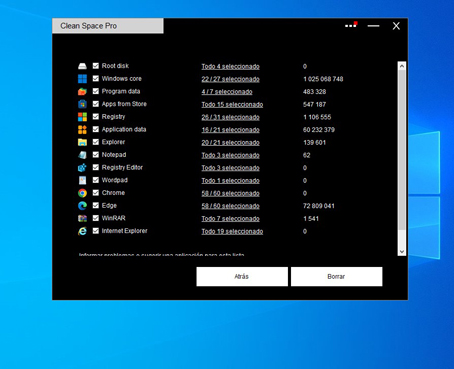Click the Program data size 483 328
Viewport: 454px width, 369px height.
(x=314, y=92)
